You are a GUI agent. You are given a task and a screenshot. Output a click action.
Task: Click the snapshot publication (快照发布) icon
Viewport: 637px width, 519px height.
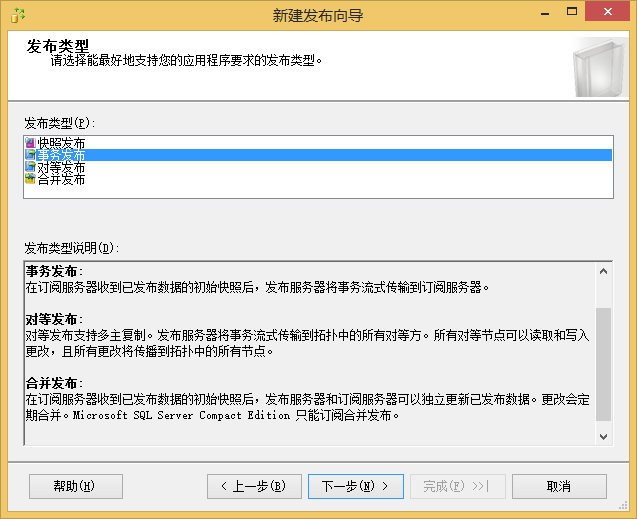(30, 143)
